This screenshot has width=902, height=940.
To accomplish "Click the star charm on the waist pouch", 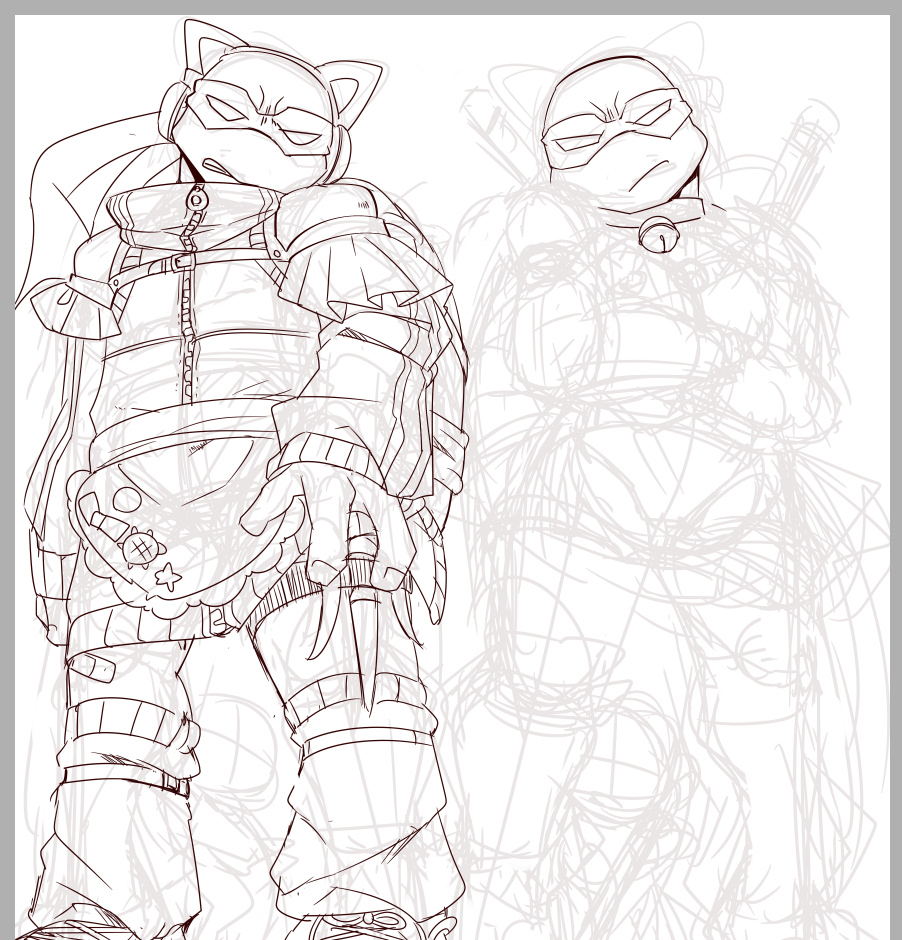I will point(168,577).
